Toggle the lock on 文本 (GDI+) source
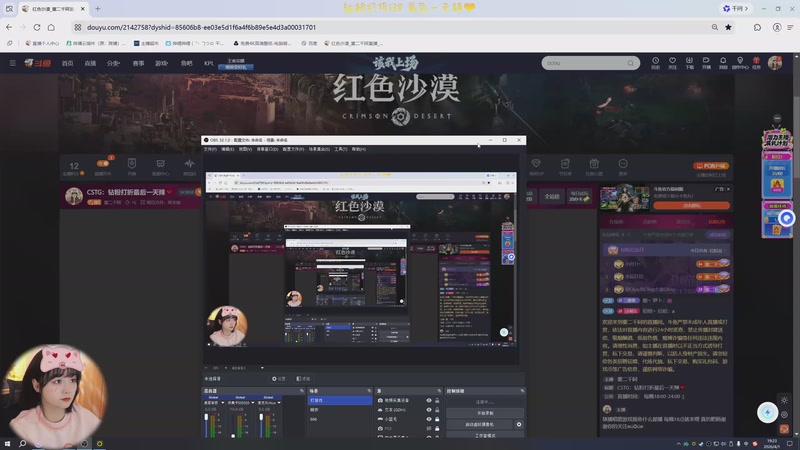 coord(437,410)
